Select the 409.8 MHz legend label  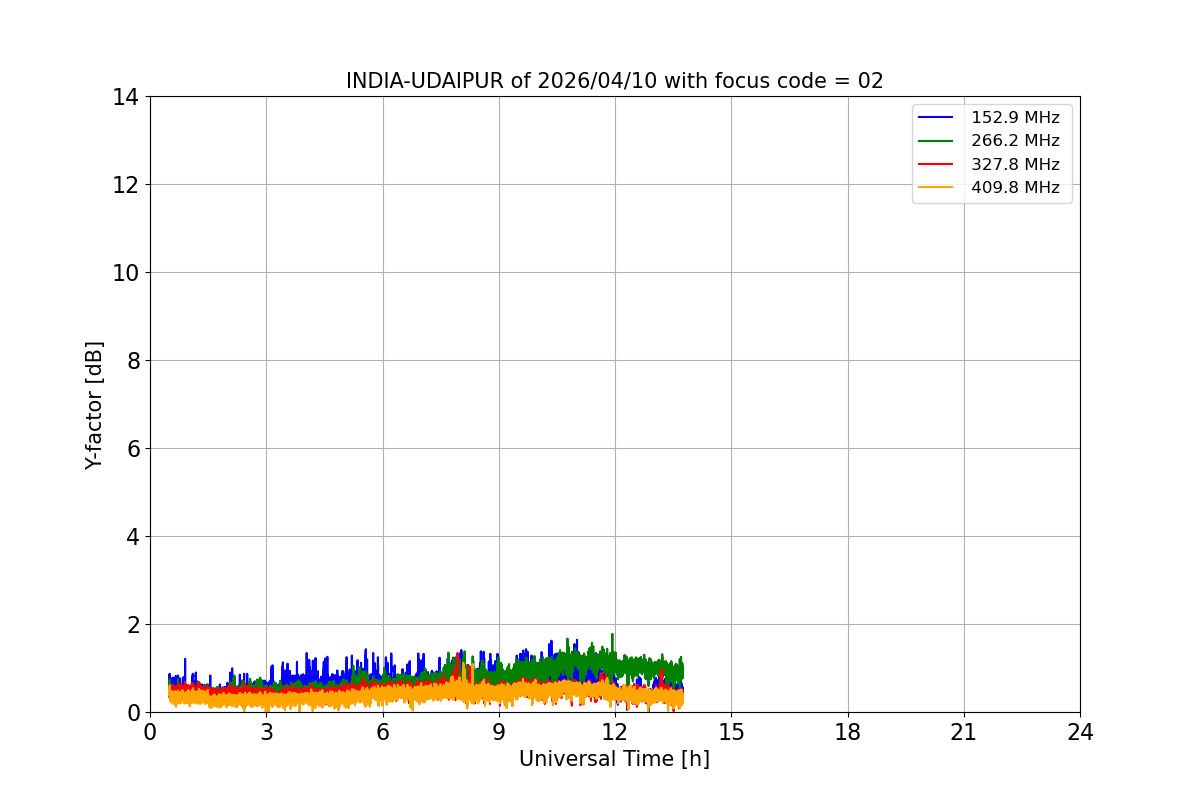point(1015,187)
